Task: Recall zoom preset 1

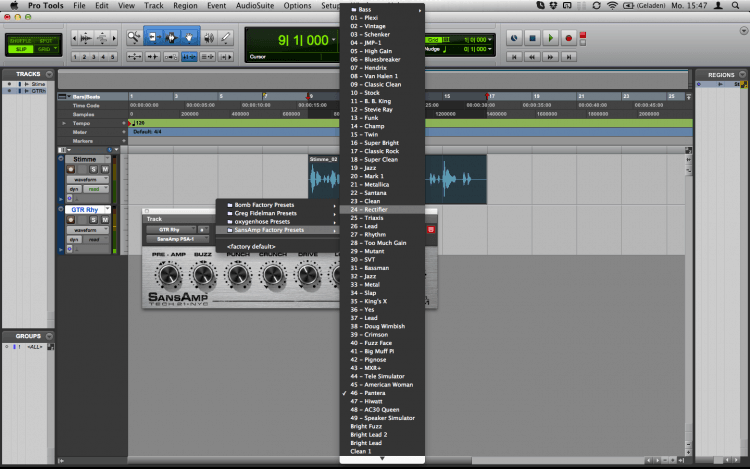Action: tap(75, 56)
